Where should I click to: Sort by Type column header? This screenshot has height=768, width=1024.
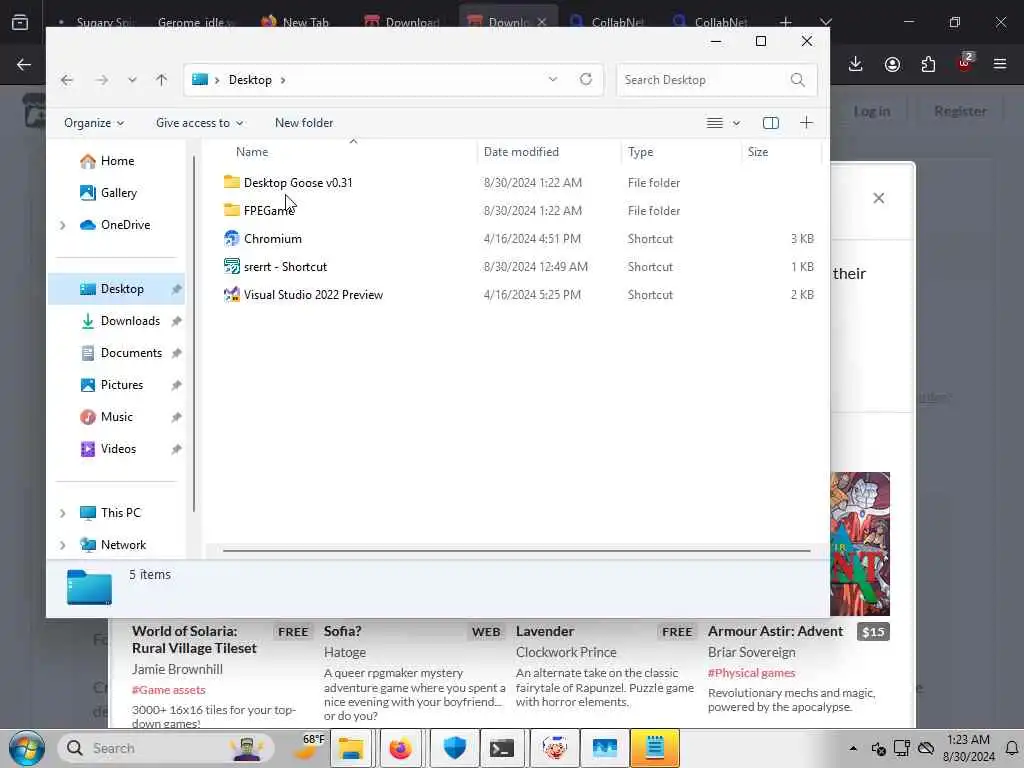click(640, 152)
